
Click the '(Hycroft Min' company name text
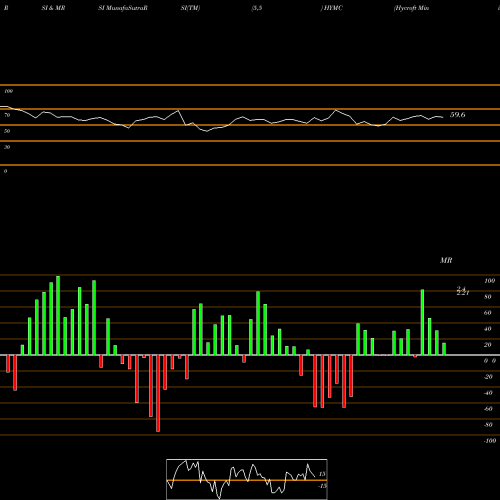click(x=411, y=8)
